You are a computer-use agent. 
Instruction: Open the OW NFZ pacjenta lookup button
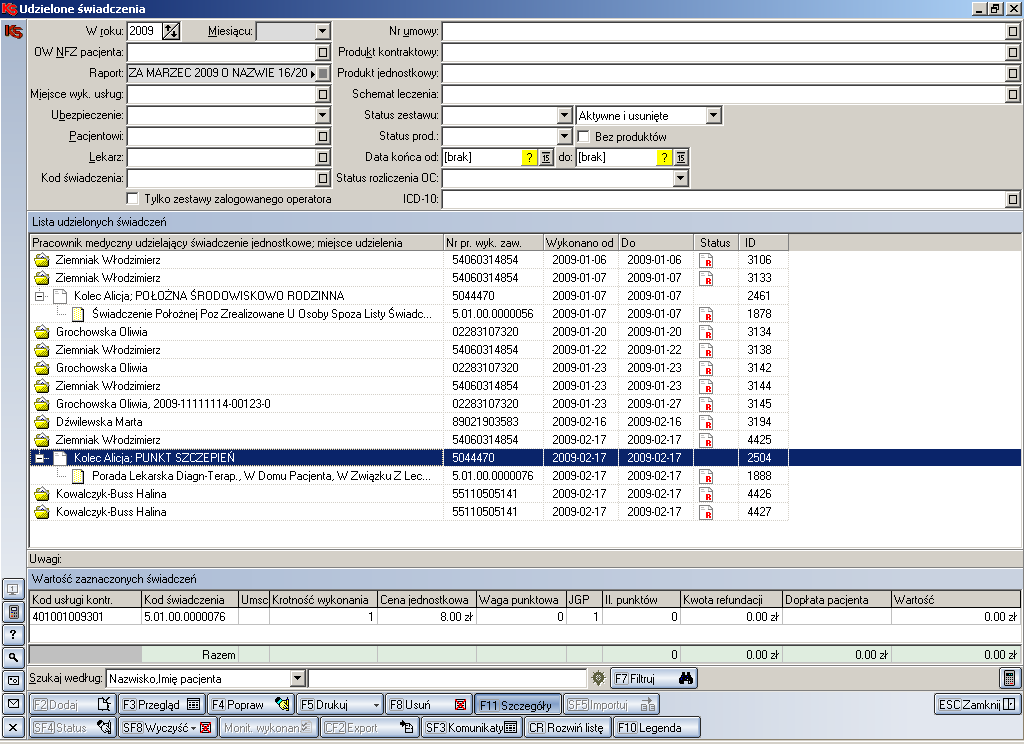tap(323, 52)
